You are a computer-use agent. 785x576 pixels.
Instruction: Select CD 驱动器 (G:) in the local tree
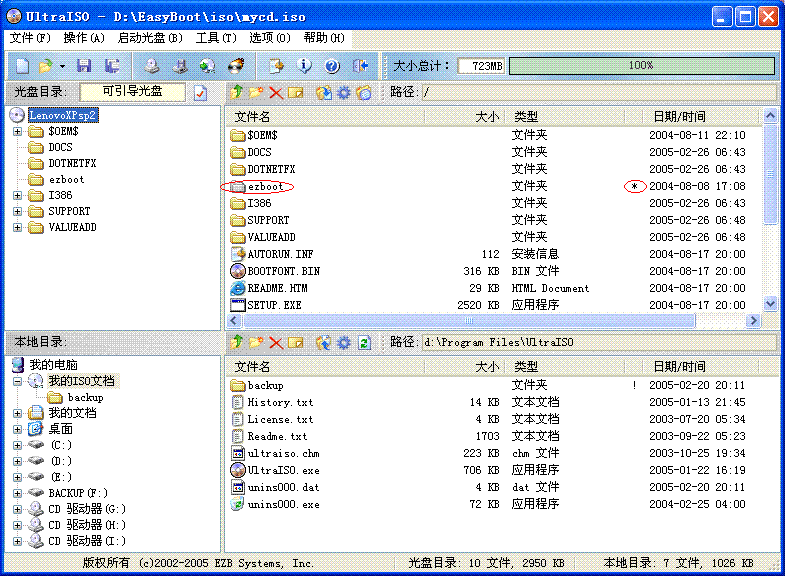coord(87,509)
